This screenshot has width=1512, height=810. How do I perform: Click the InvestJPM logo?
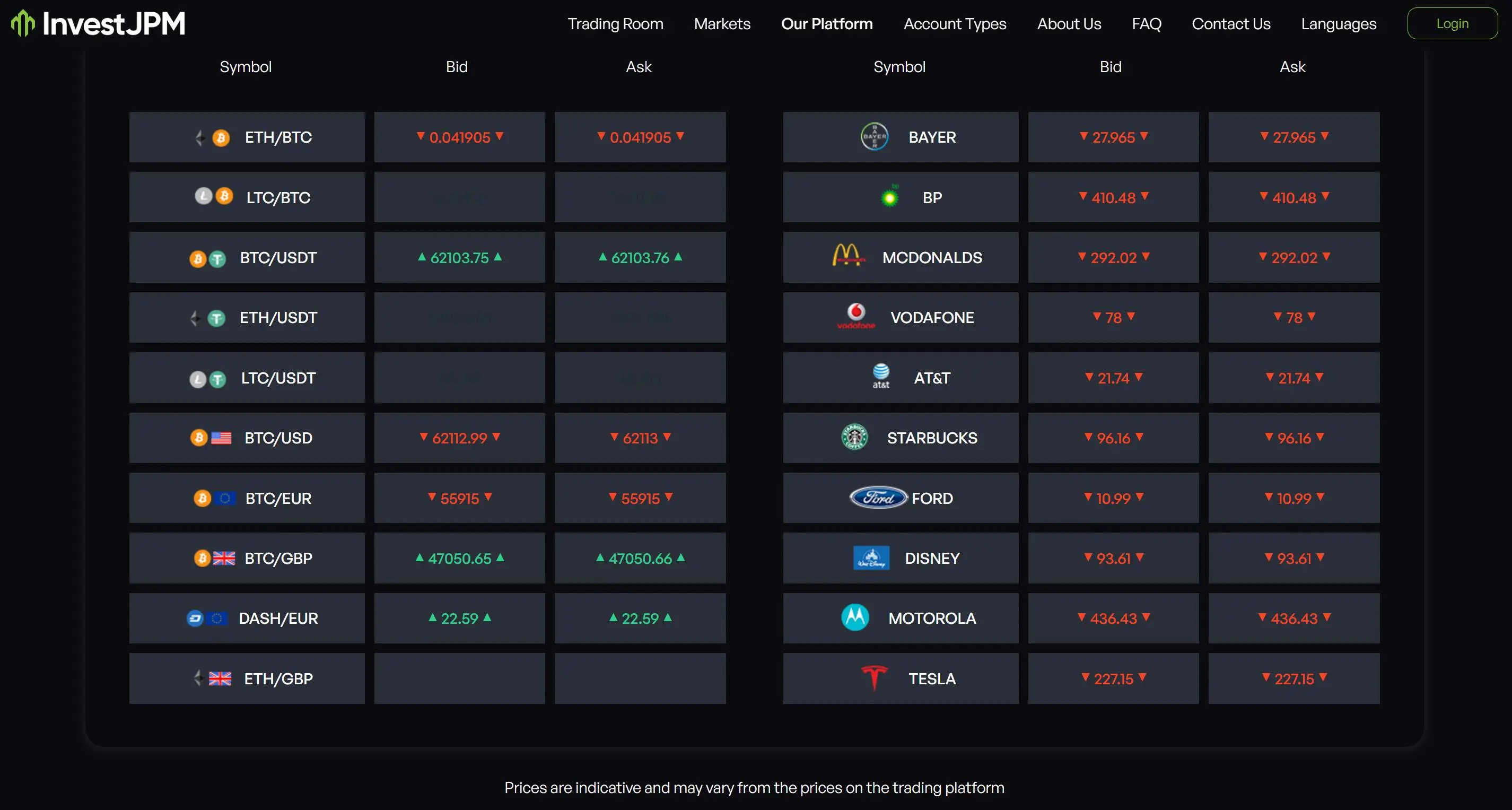(x=98, y=23)
